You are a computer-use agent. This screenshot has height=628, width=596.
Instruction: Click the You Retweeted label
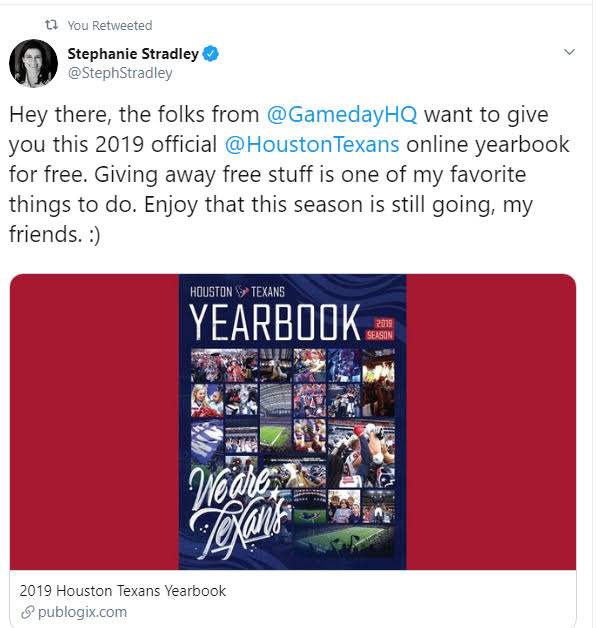point(110,26)
